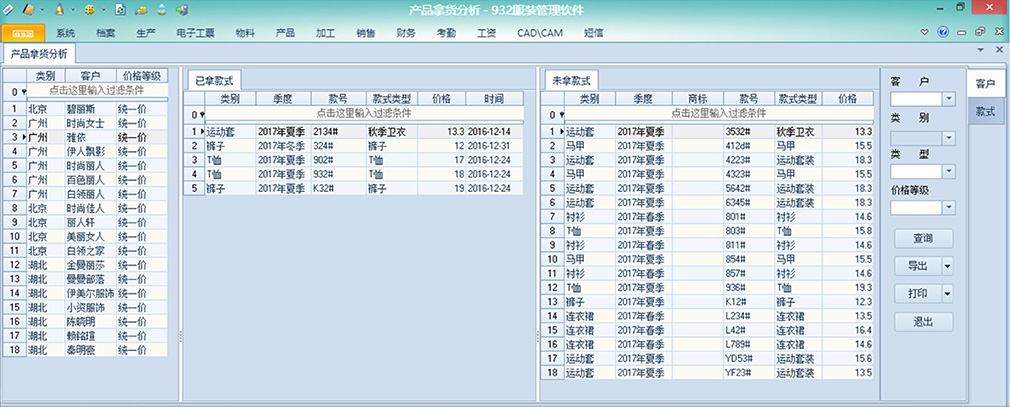Click the green refresh document icon
The height and width of the screenshot is (407, 1010).
pos(120,9)
